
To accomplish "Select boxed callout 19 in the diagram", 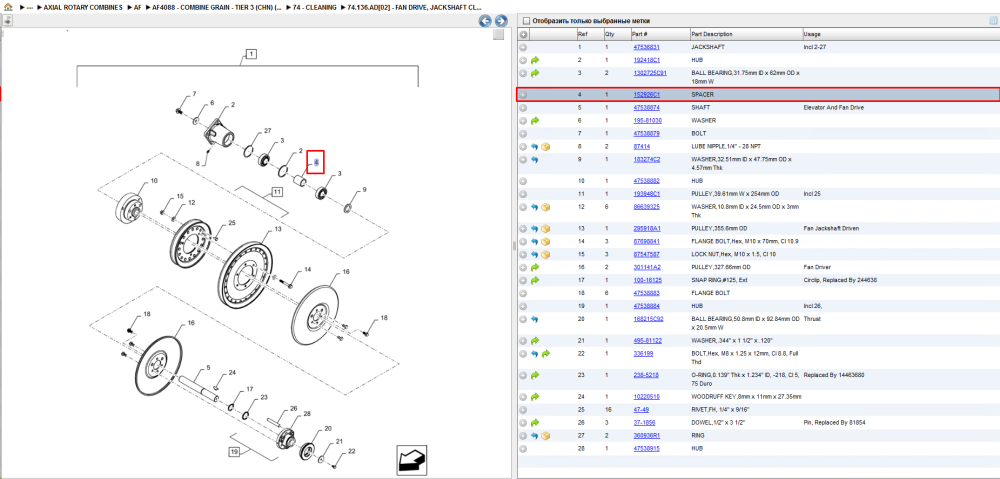I will click(x=235, y=452).
